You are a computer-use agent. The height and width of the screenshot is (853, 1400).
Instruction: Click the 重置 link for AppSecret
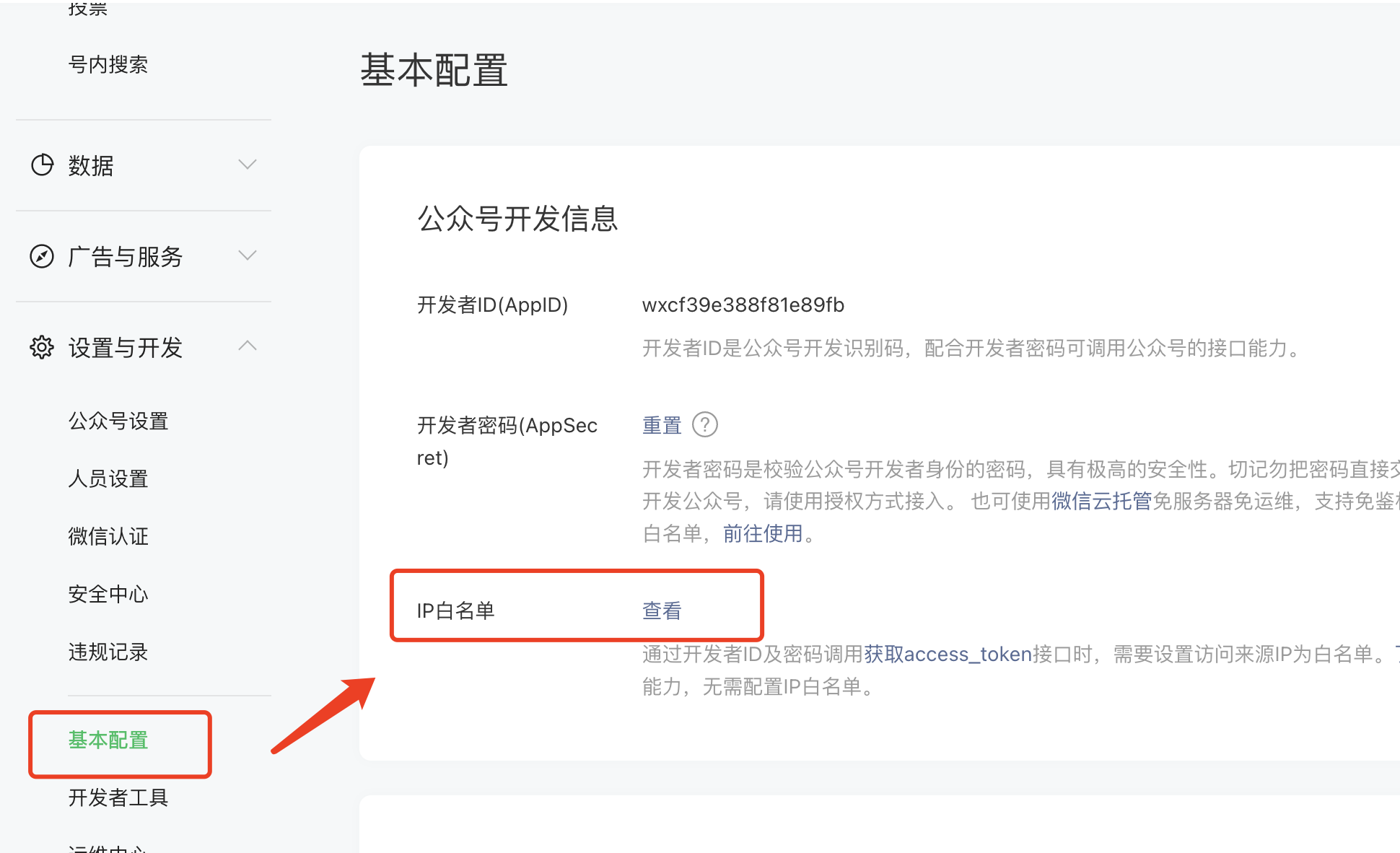click(x=662, y=426)
